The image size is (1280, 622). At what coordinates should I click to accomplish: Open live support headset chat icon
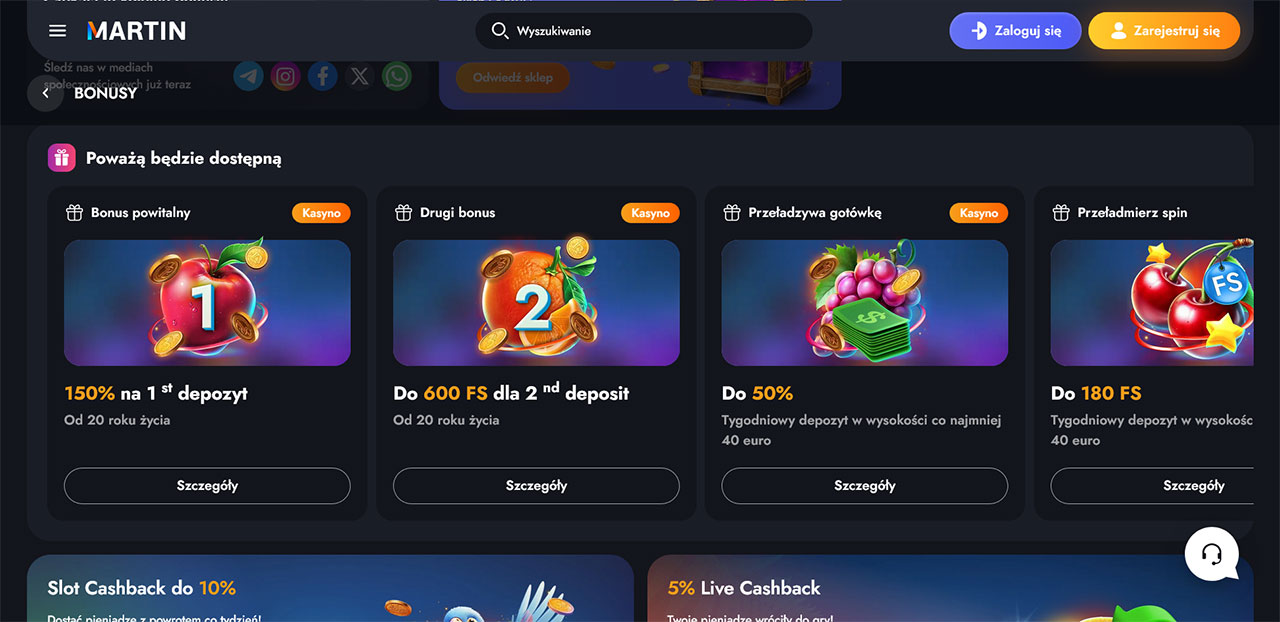(x=1212, y=554)
